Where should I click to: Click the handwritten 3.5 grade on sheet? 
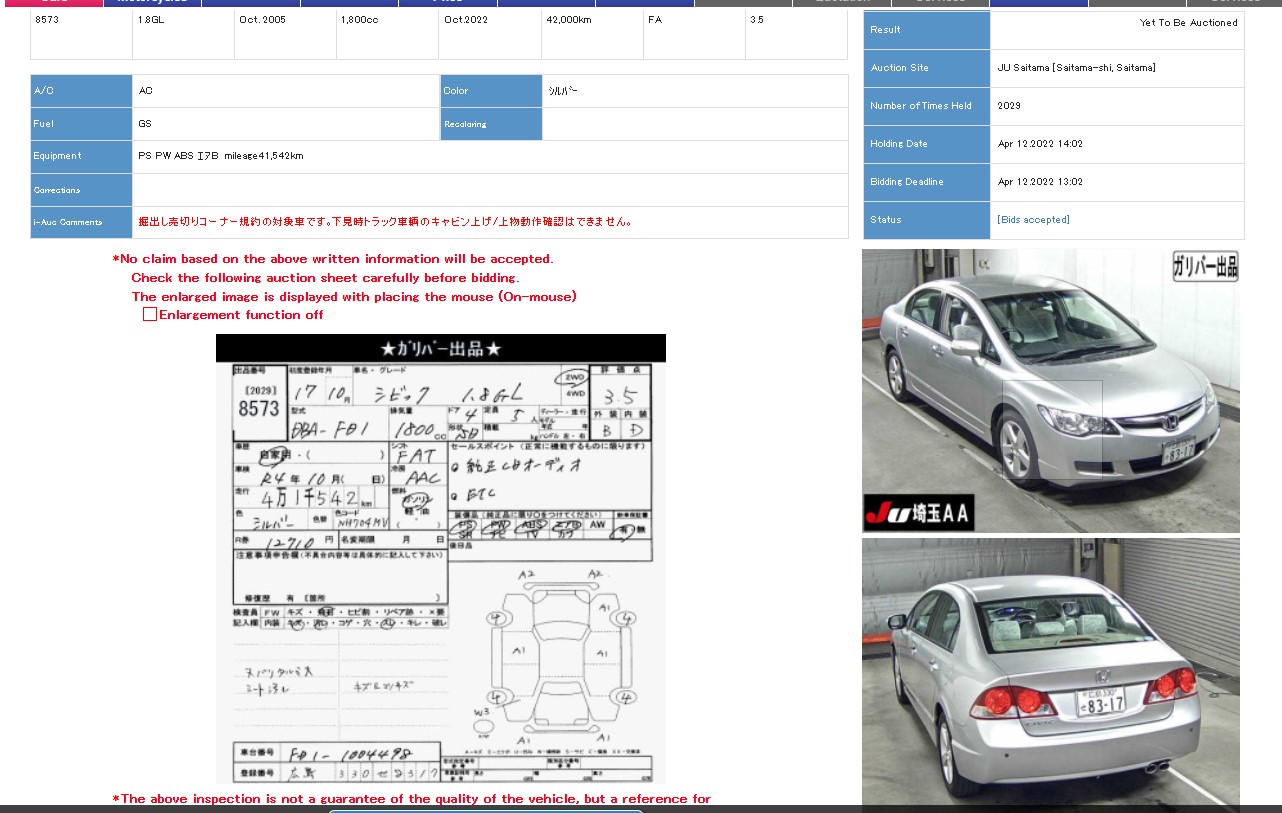(618, 398)
